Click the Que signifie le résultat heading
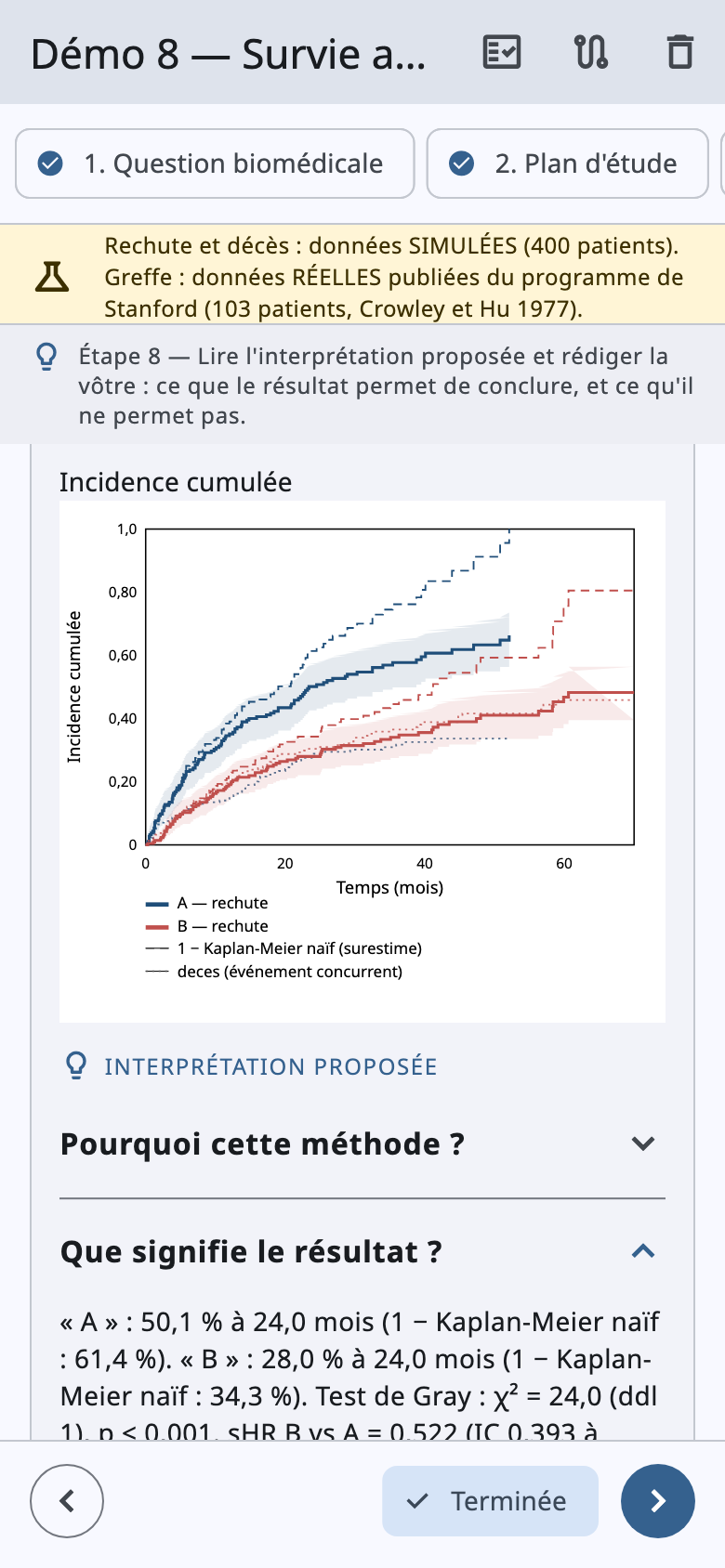 (x=251, y=1251)
